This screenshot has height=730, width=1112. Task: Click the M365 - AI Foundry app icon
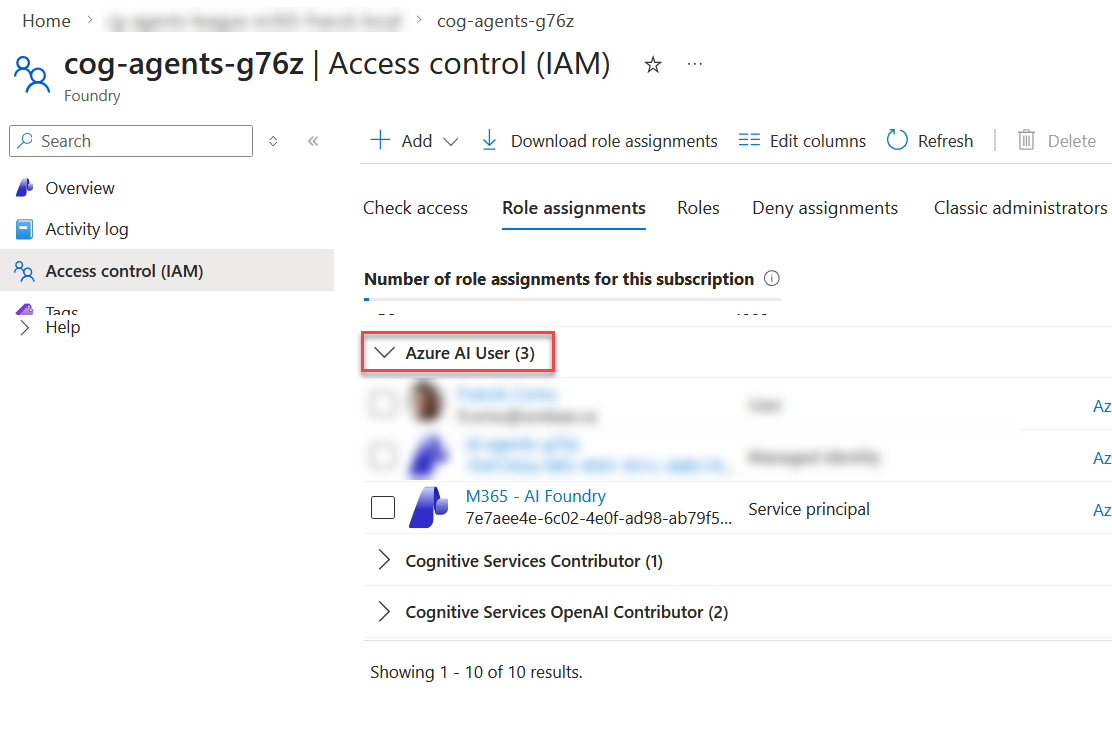pyautogui.click(x=429, y=508)
